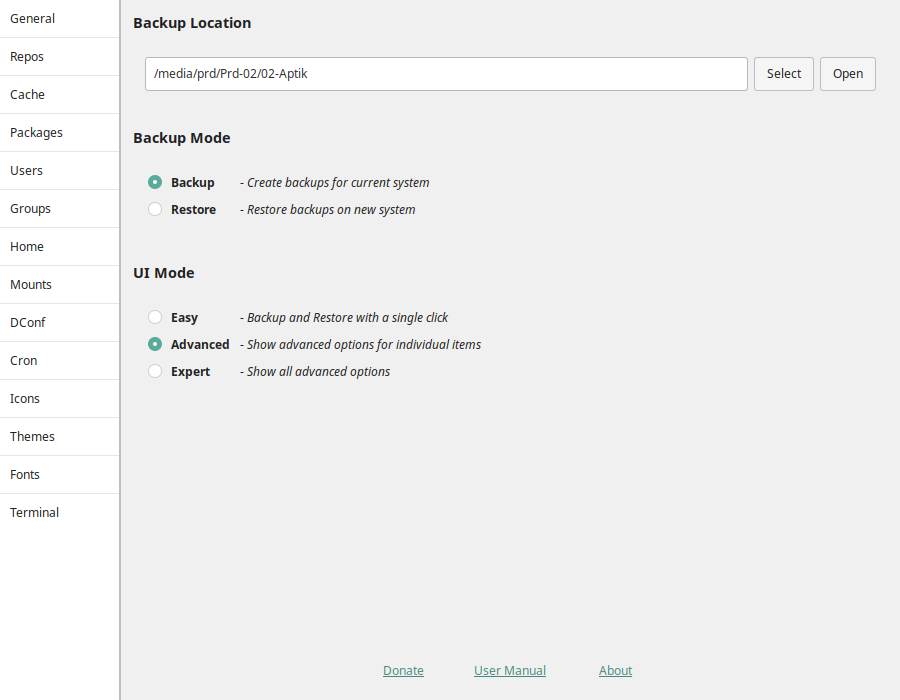Click the backup location path field
This screenshot has width=900, height=700.
click(446, 73)
